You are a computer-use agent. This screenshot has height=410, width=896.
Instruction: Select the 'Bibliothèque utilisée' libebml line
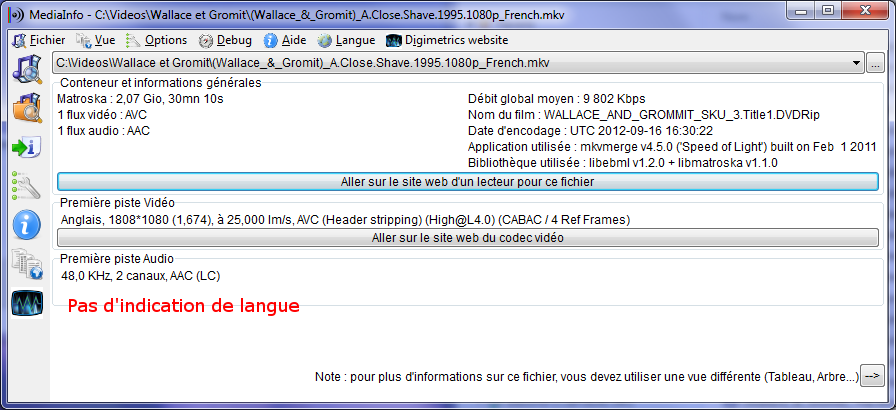coord(623,163)
